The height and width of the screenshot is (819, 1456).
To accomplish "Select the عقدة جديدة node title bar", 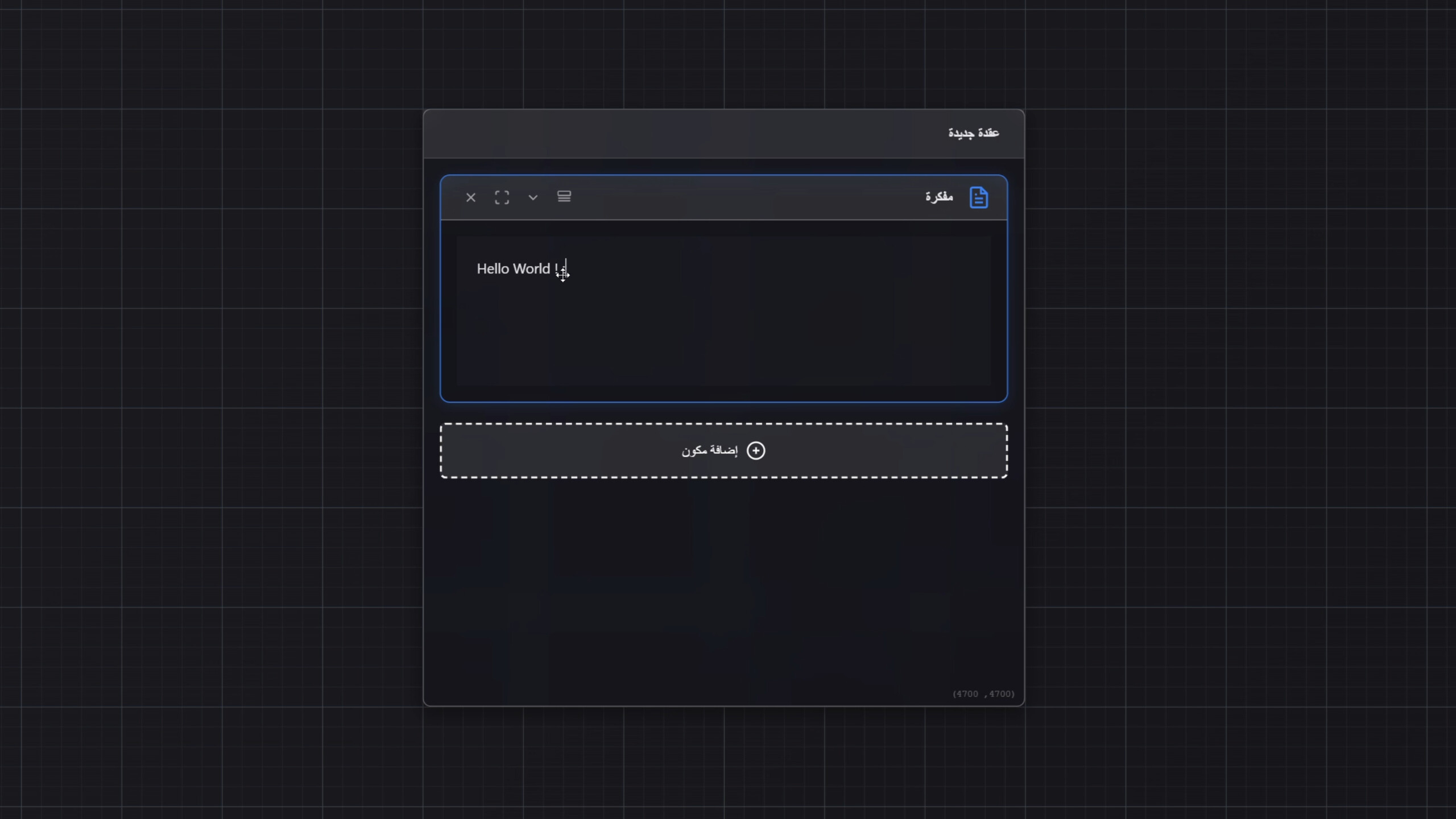I will point(974,133).
